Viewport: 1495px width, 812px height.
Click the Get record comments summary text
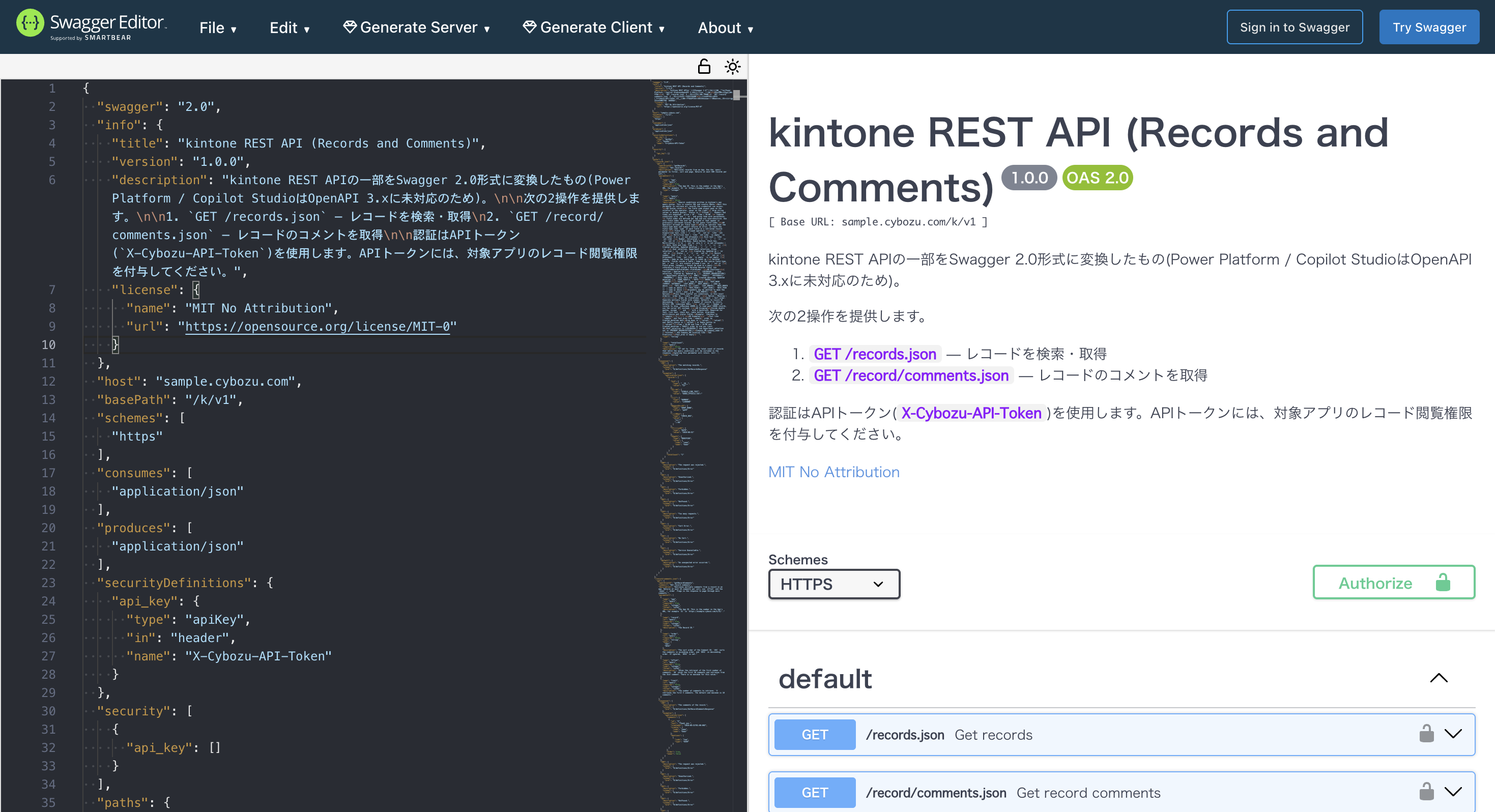click(x=1088, y=792)
